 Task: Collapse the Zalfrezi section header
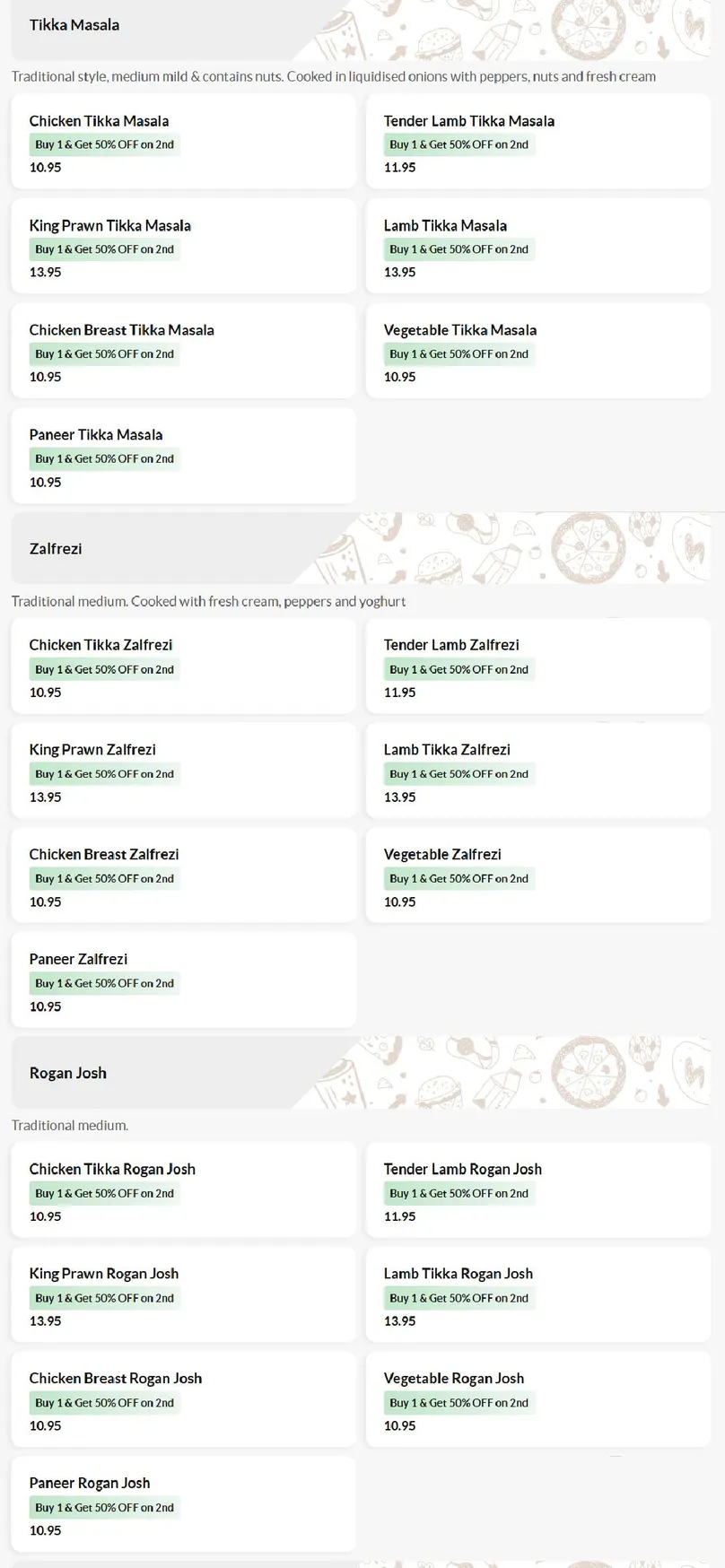click(361, 548)
